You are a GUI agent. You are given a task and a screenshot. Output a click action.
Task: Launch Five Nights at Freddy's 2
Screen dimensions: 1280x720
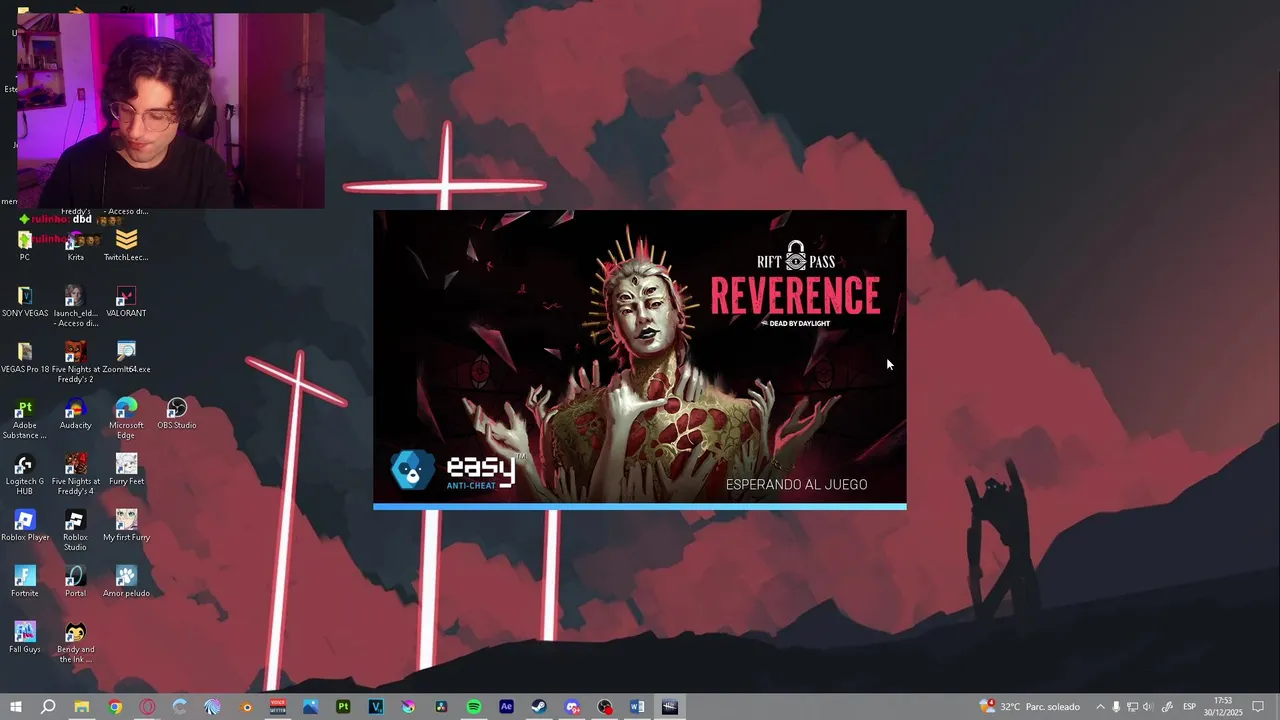tap(75, 362)
